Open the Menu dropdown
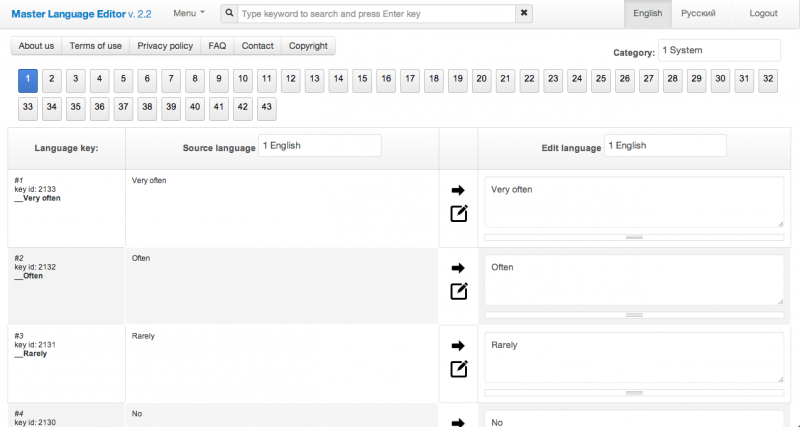The width and height of the screenshot is (800, 427). [x=189, y=13]
